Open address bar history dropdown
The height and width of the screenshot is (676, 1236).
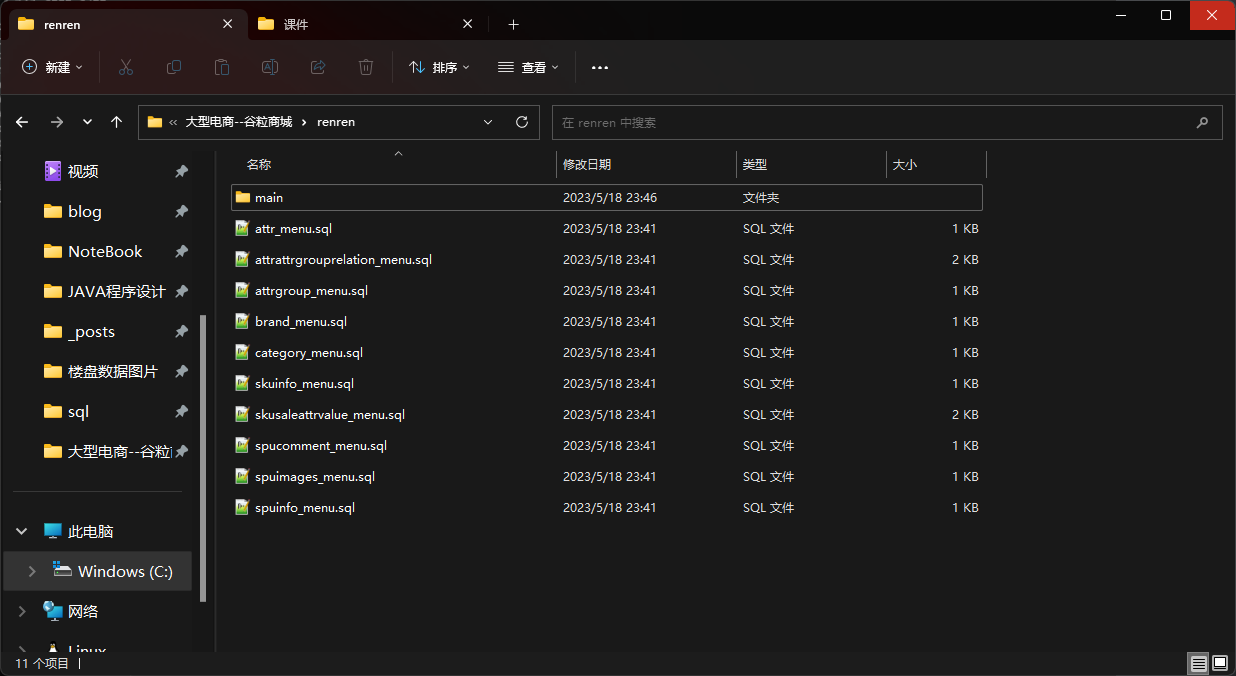488,122
